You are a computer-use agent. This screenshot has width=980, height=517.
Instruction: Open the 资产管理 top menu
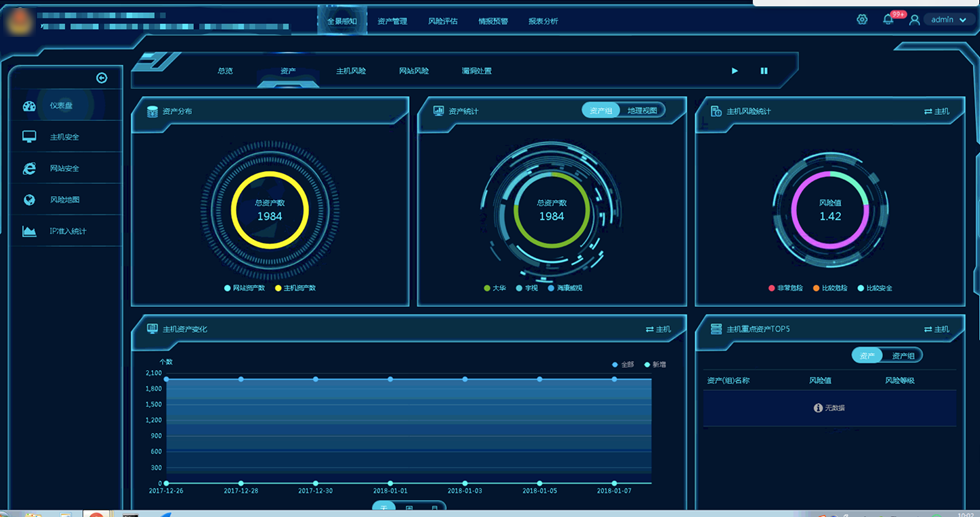tap(392, 21)
